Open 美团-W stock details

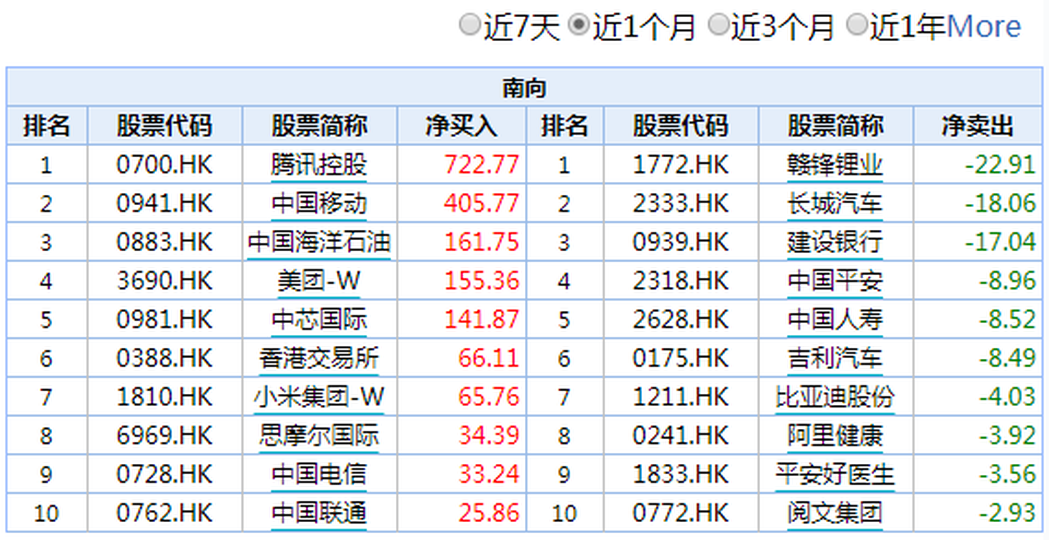pyautogui.click(x=319, y=281)
